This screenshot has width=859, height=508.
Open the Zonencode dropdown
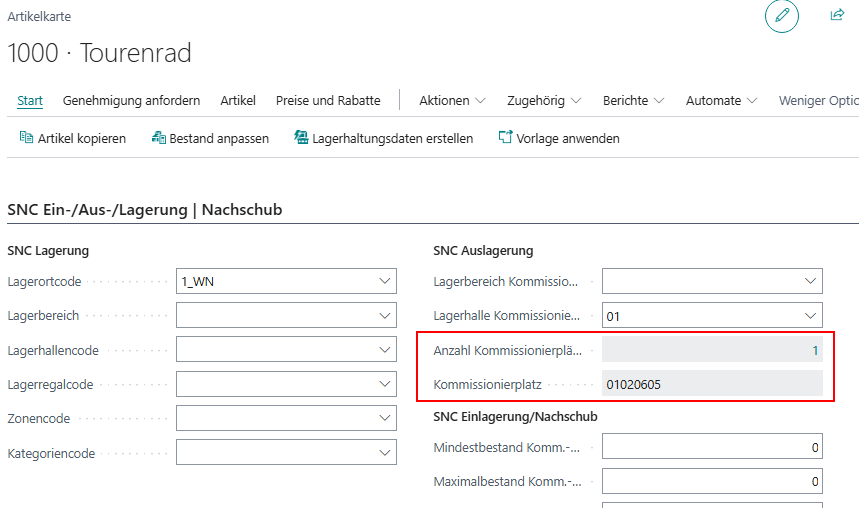click(x=385, y=418)
